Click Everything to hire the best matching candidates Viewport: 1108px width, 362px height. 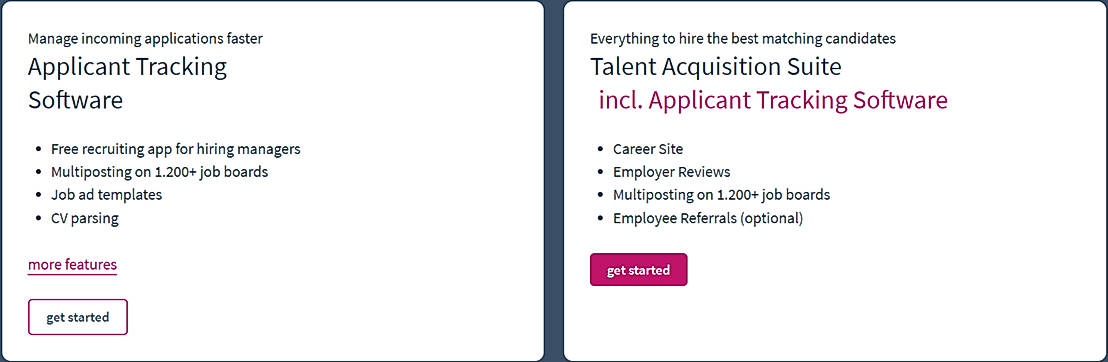(x=743, y=38)
